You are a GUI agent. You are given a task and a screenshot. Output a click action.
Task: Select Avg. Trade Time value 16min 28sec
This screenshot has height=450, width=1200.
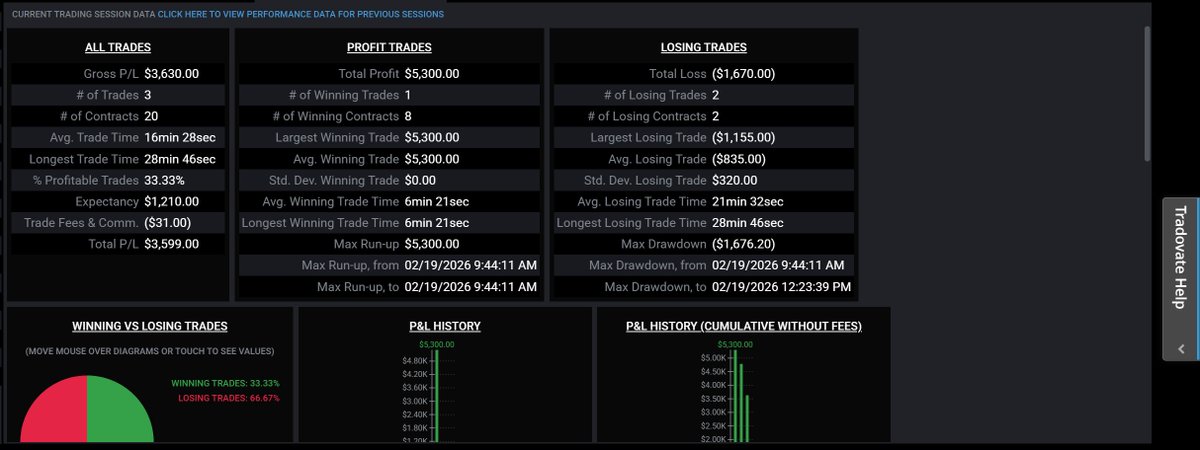[x=179, y=138]
